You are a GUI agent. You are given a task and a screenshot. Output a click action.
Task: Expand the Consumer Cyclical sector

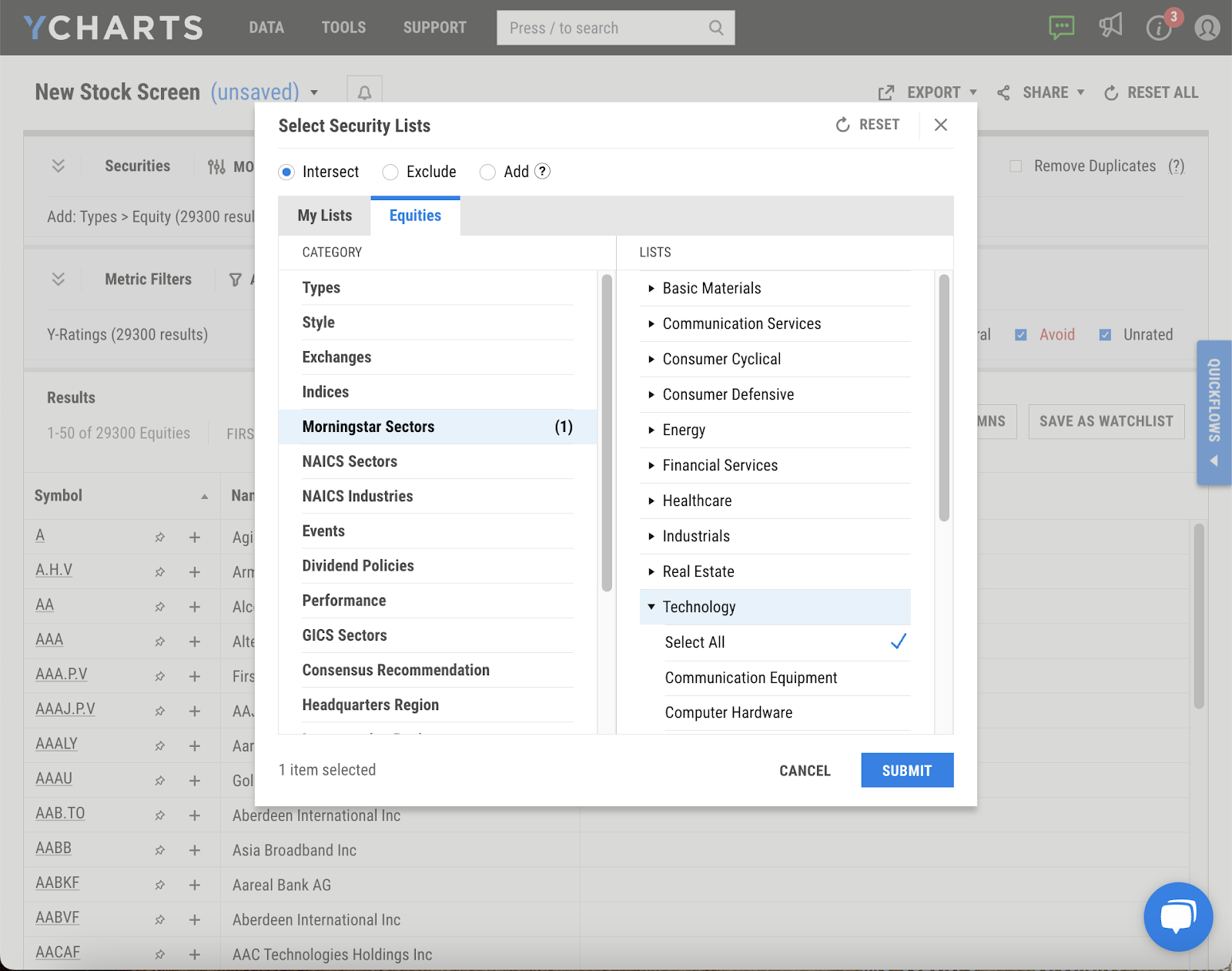point(651,359)
